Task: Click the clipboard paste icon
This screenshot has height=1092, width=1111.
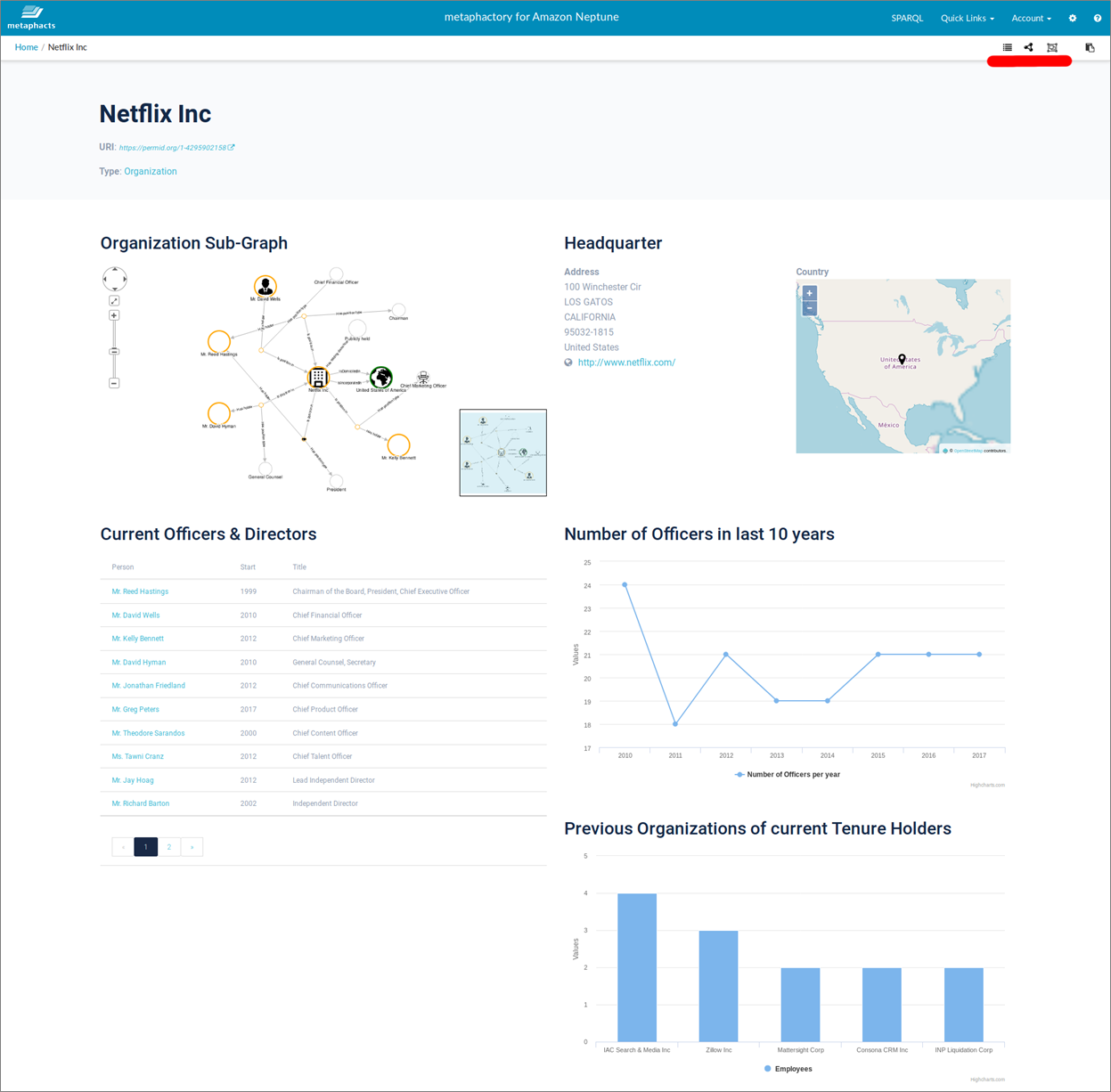Action: tap(1090, 47)
